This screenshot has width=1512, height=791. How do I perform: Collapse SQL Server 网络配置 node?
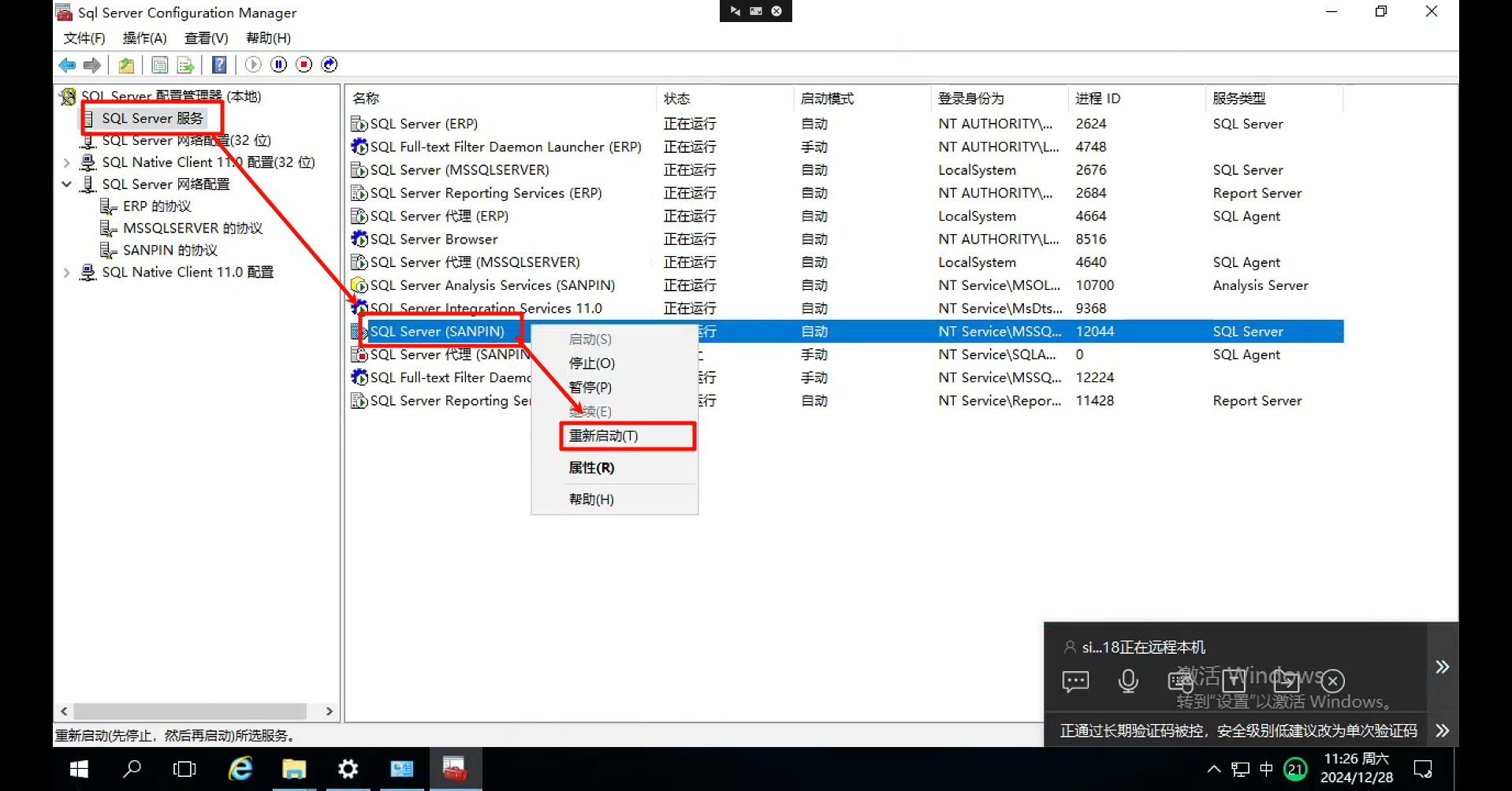67,184
